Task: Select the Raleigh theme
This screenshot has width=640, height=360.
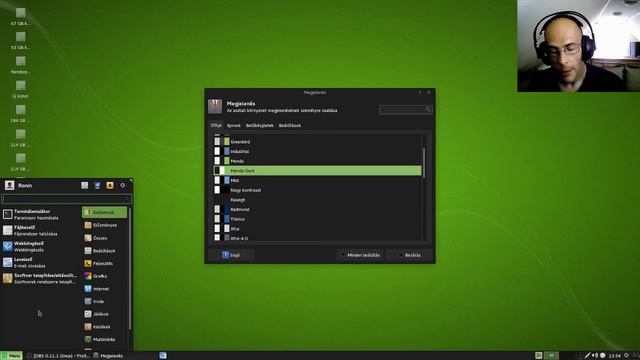Action: 318,200
